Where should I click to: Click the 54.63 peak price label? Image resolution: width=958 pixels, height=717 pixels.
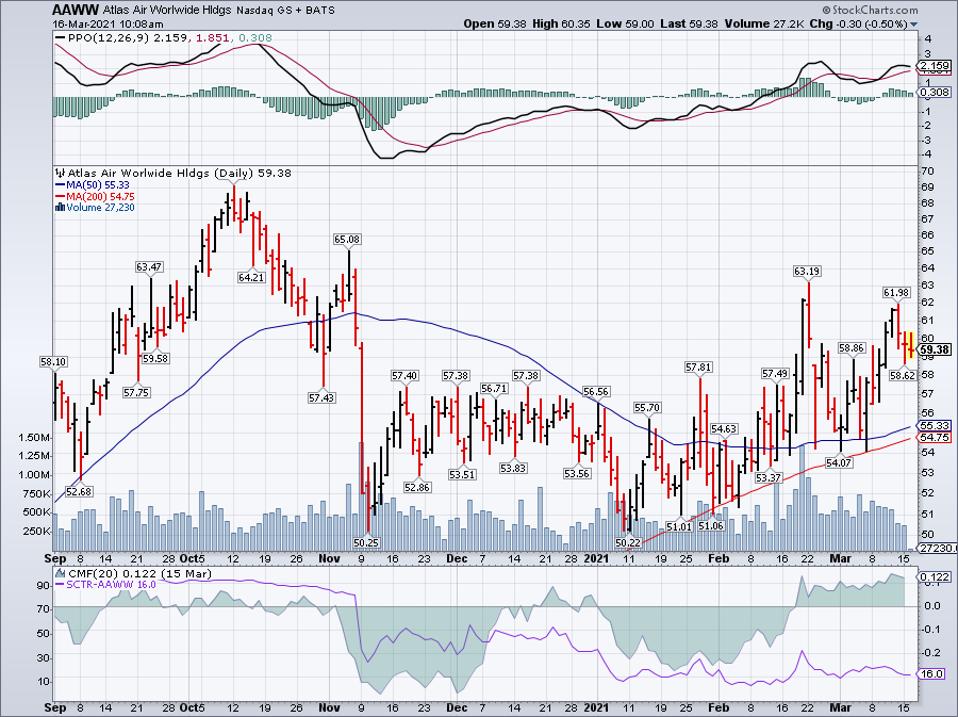pos(724,429)
